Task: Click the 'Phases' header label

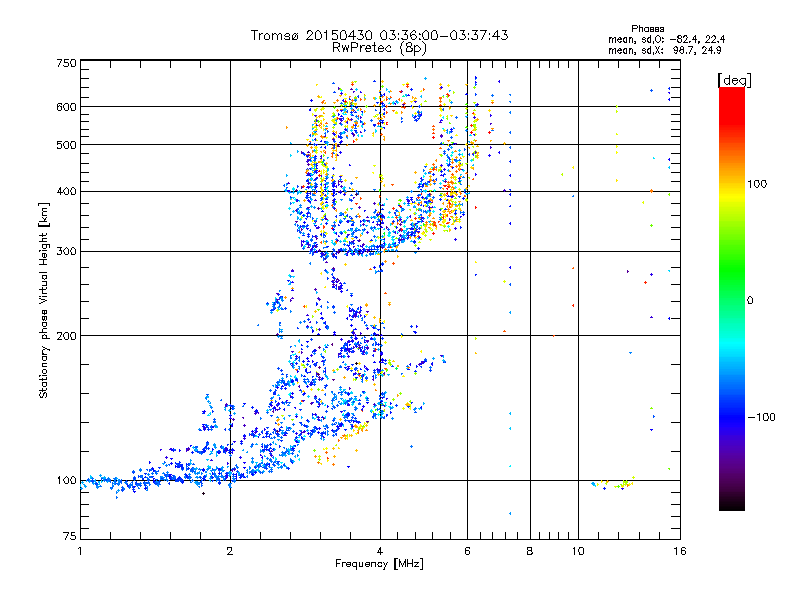Action: tap(647, 29)
